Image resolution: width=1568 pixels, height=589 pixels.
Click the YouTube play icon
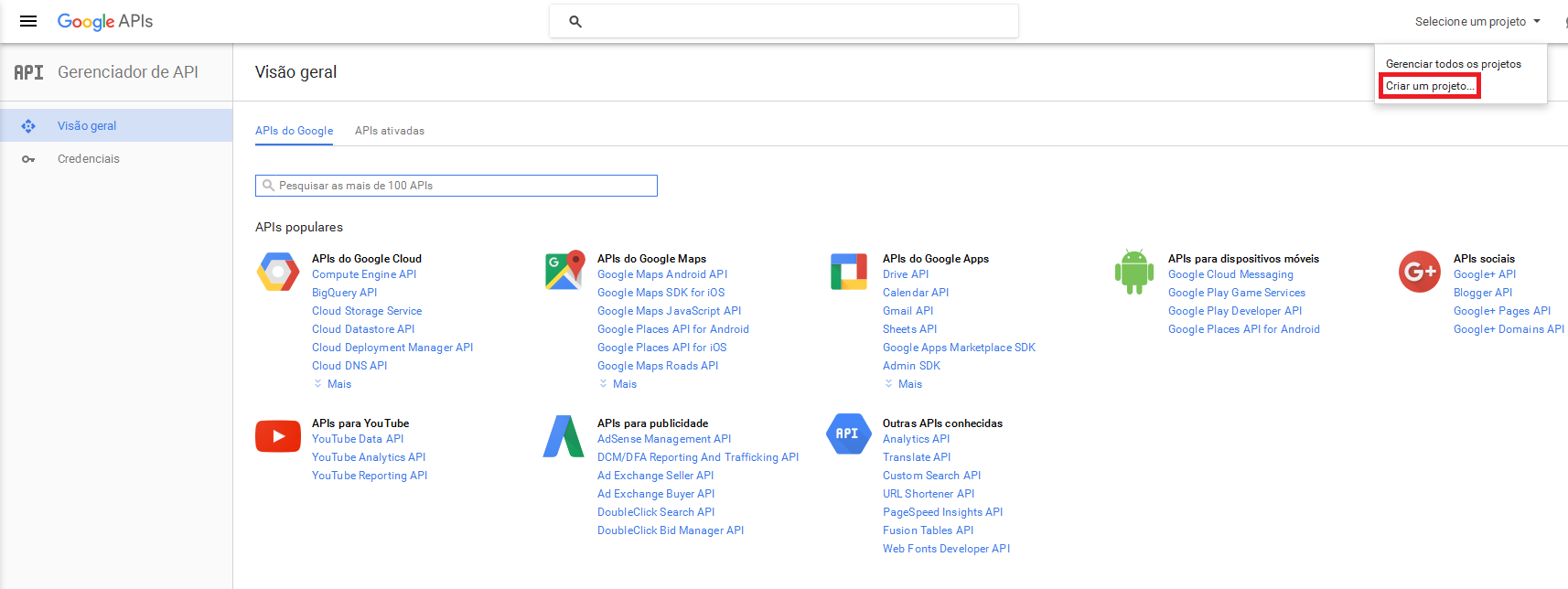click(x=278, y=436)
